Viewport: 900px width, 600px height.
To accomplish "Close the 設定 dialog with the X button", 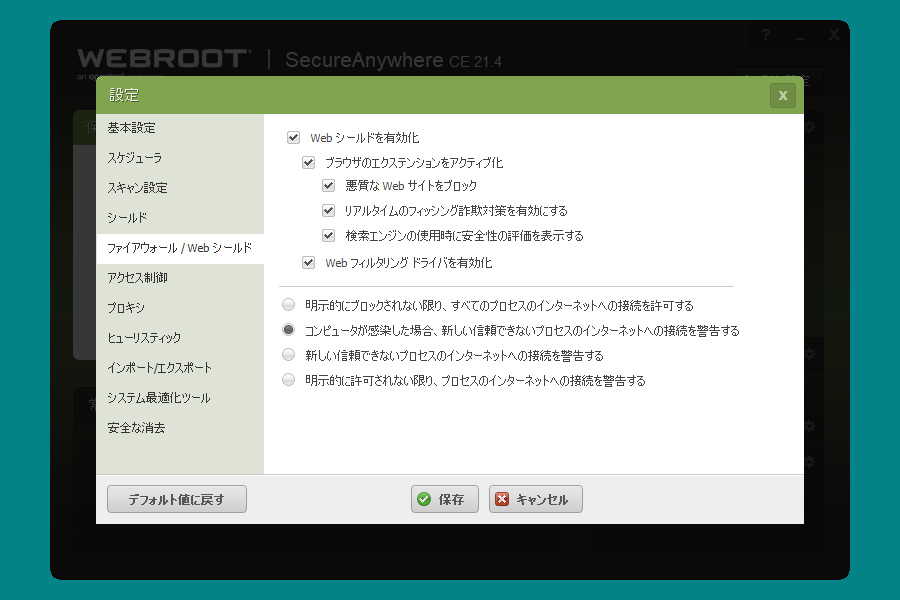I will (x=782, y=95).
